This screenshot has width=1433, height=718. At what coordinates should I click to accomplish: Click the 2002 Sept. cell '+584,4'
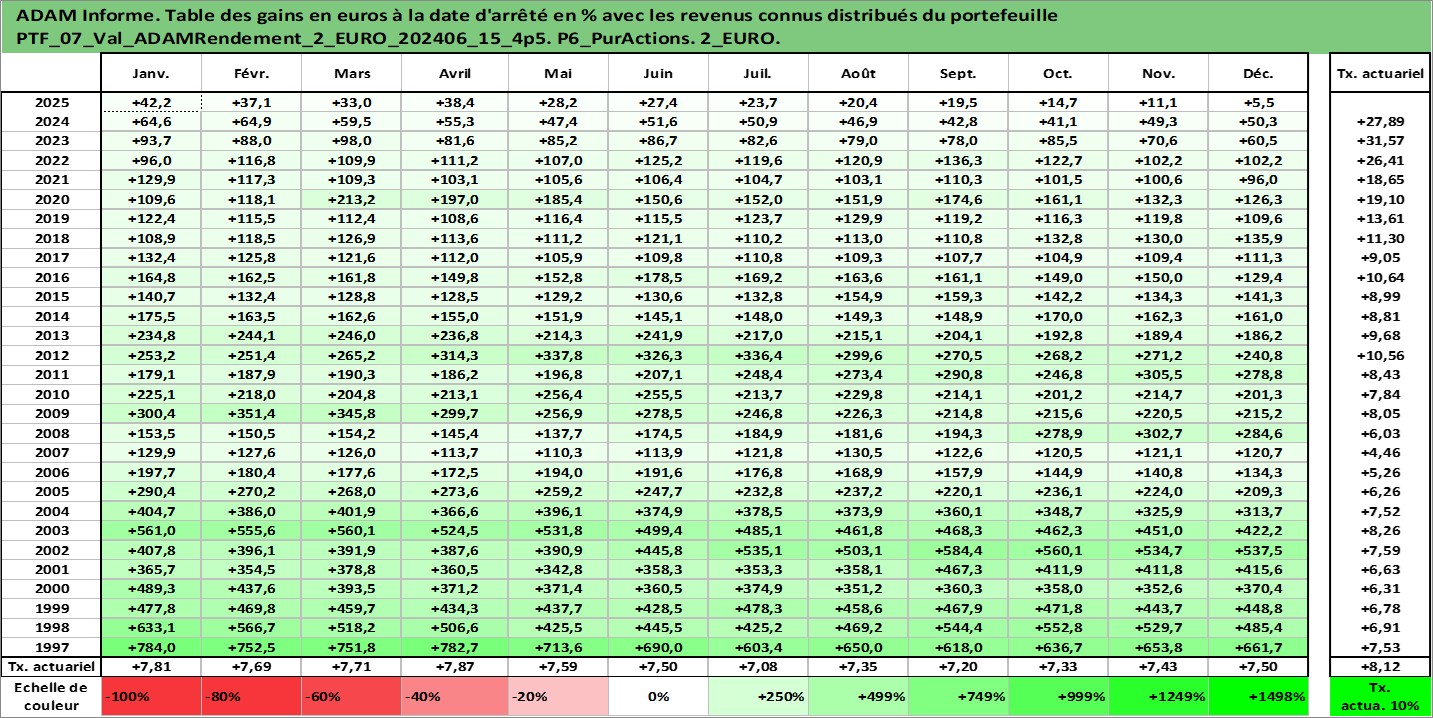(x=959, y=549)
